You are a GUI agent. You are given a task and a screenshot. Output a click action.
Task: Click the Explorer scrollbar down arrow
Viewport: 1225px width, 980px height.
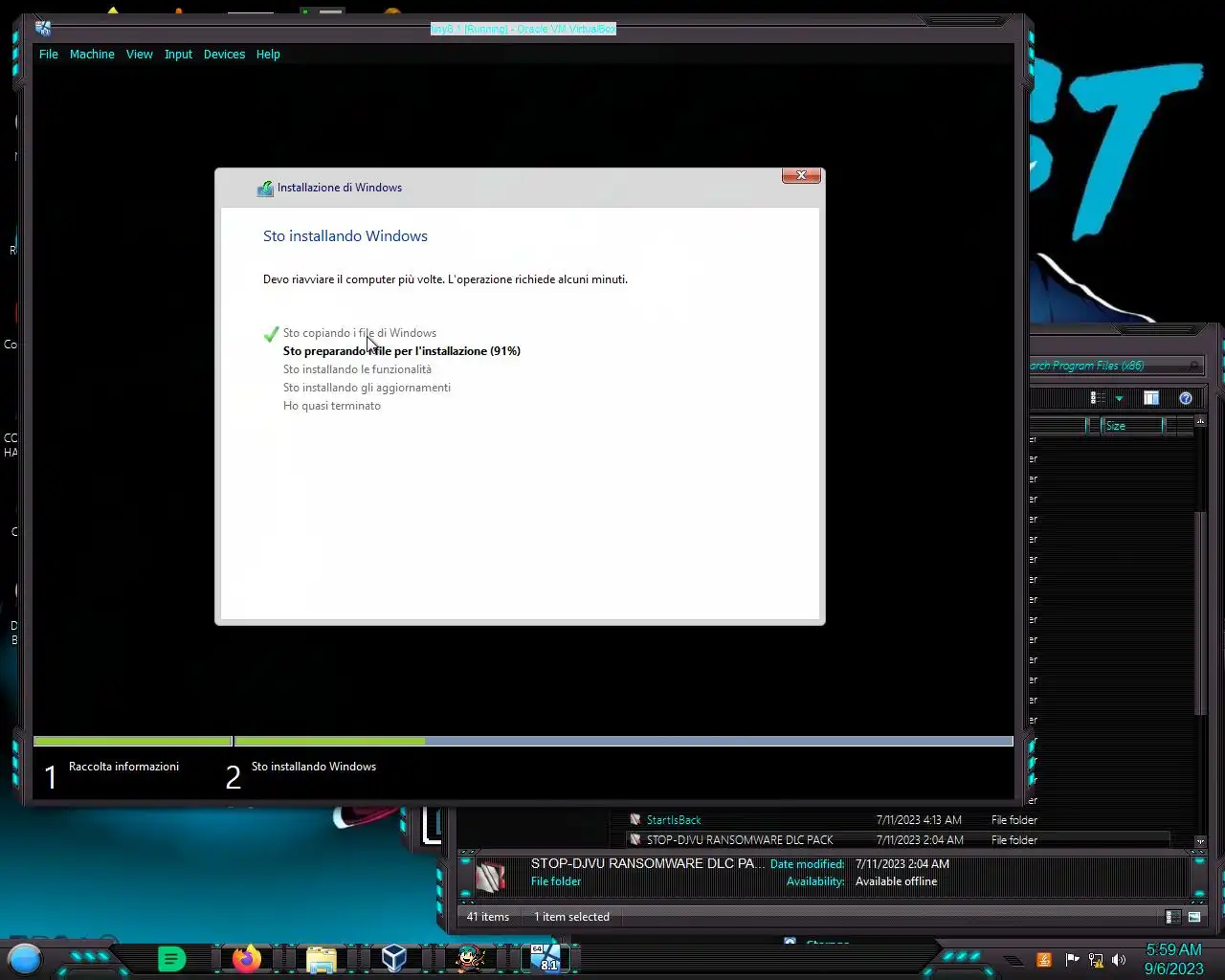coord(1200,841)
